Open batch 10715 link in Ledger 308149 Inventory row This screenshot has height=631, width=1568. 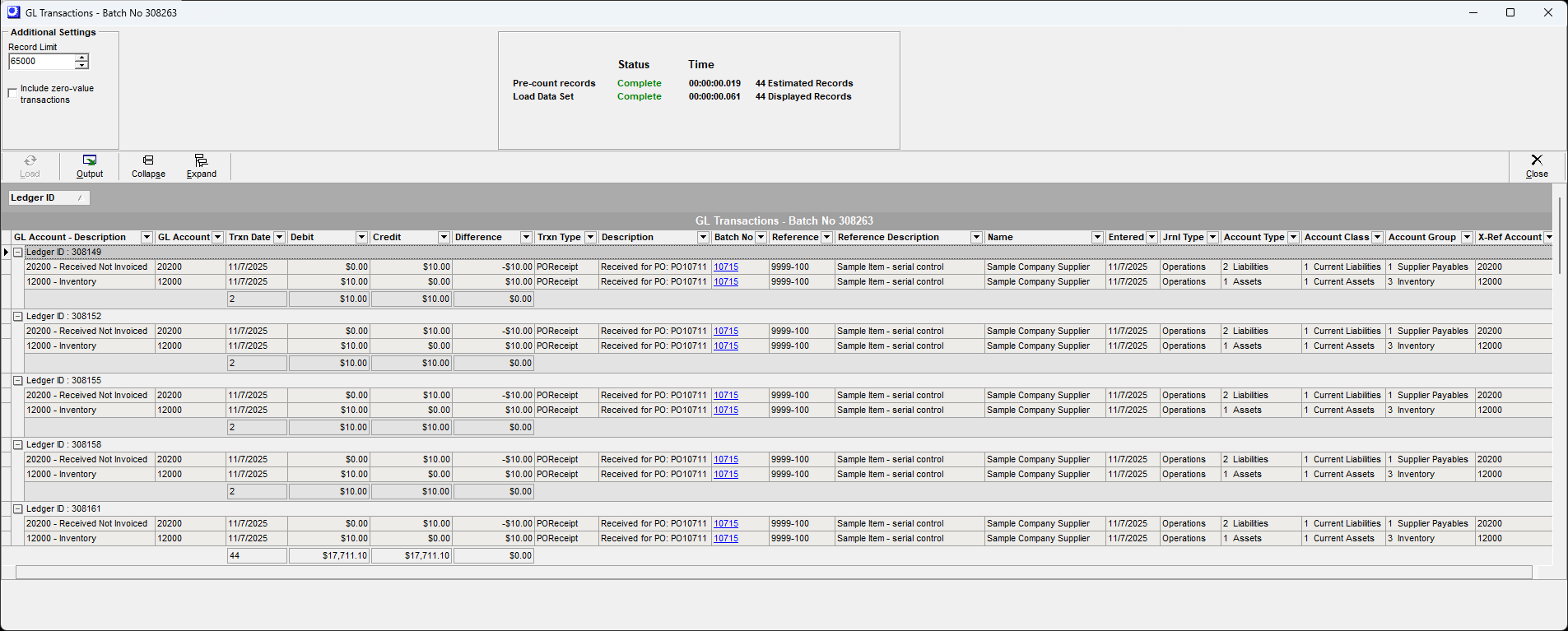click(726, 281)
